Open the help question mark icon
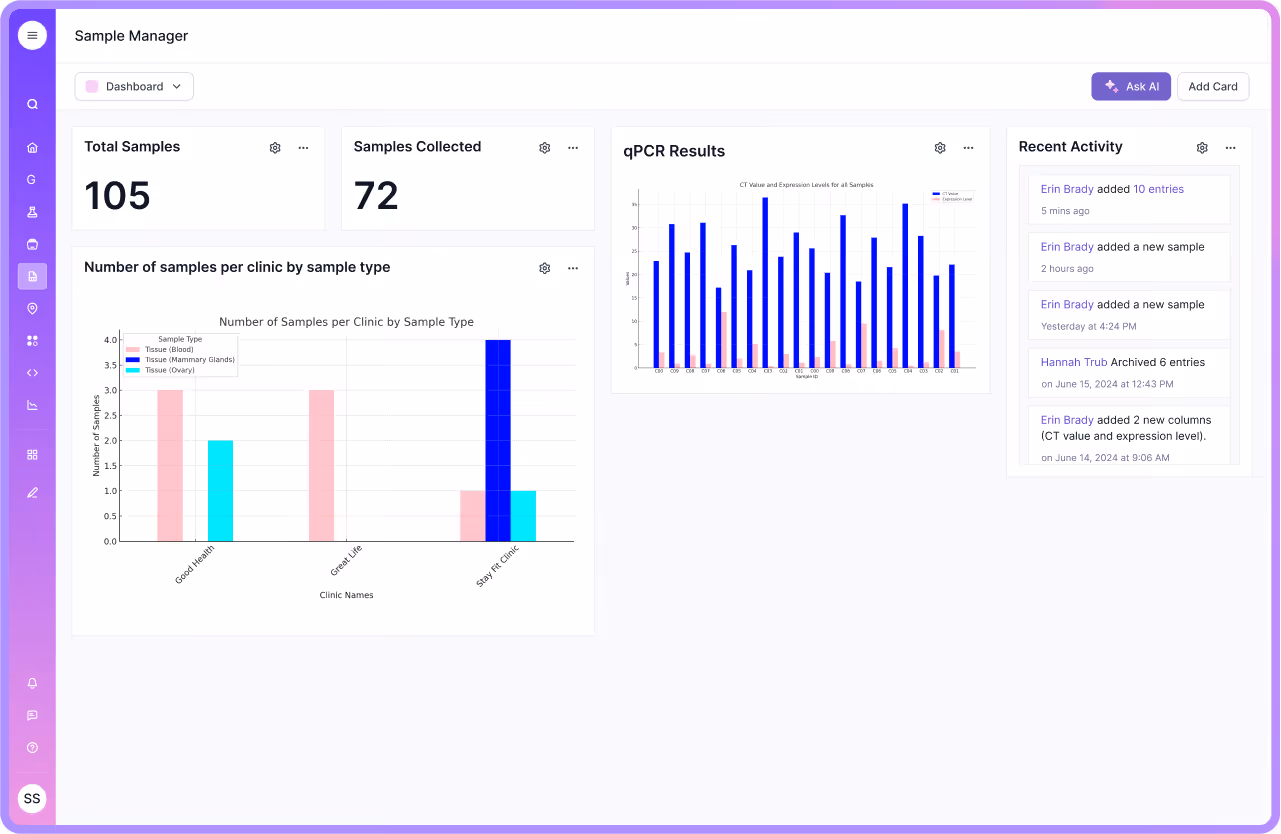The height and width of the screenshot is (834, 1281). (31, 747)
